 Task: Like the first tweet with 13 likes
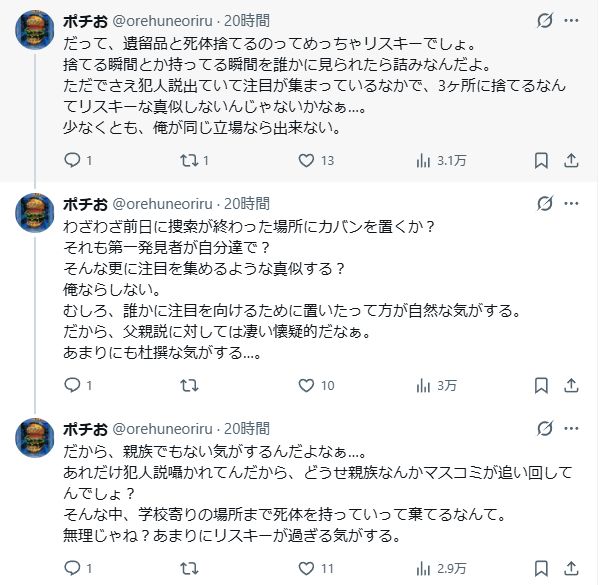[305, 160]
